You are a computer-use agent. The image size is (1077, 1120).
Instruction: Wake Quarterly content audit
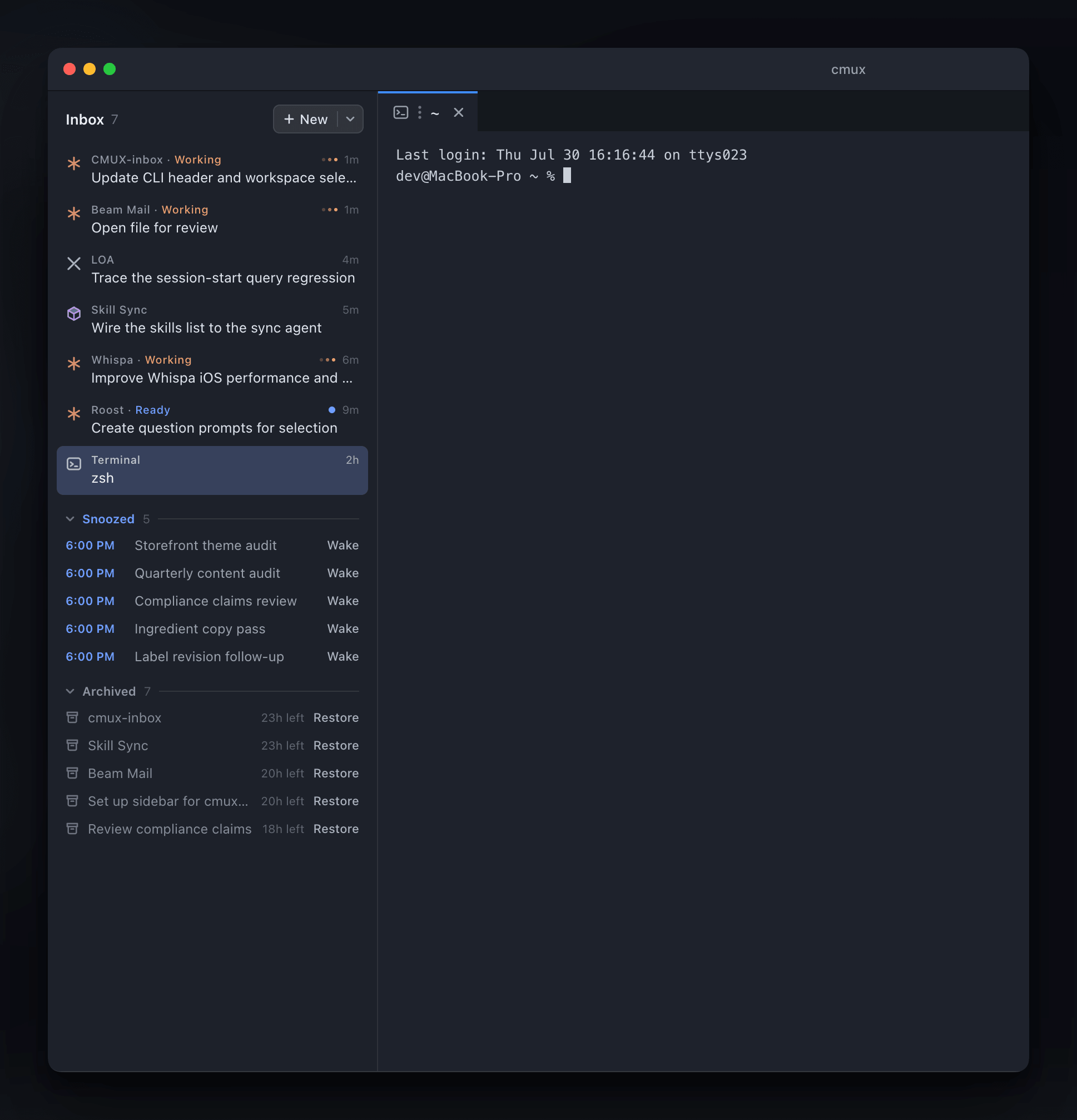(343, 573)
